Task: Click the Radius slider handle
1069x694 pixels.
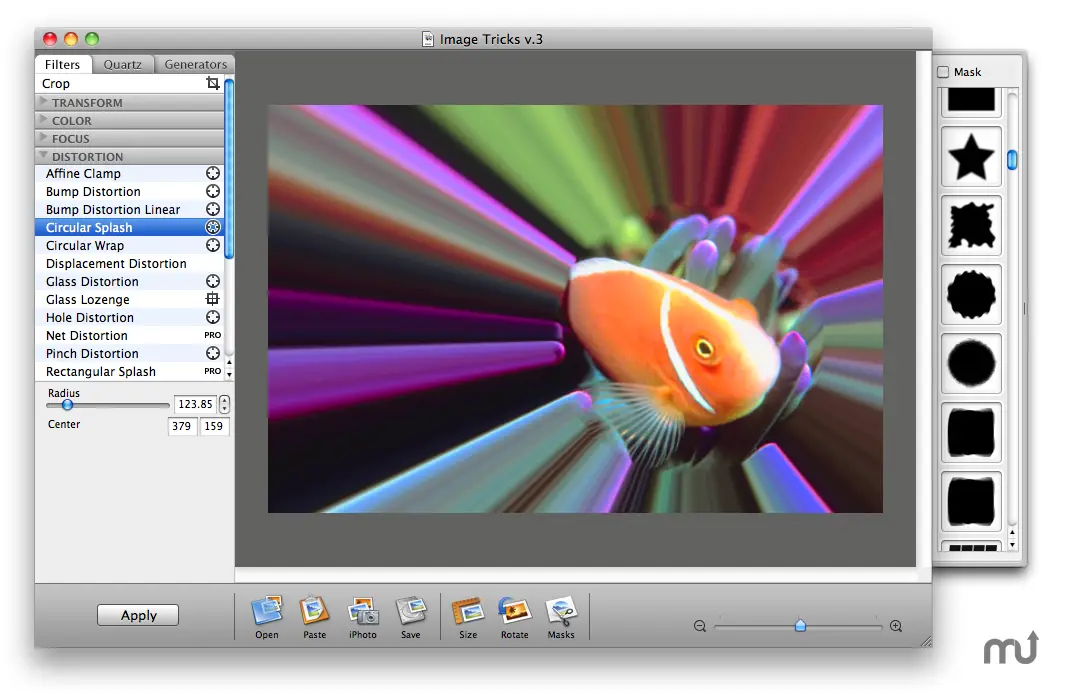Action: pyautogui.click(x=67, y=405)
